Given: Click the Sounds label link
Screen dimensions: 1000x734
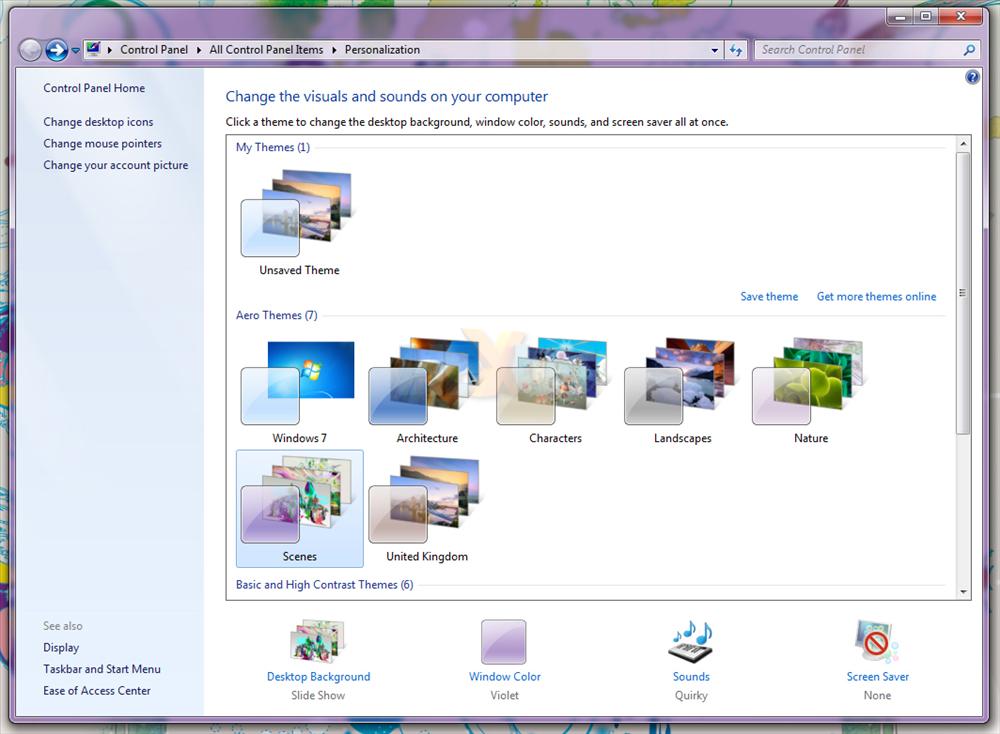Looking at the screenshot, I should [x=691, y=677].
